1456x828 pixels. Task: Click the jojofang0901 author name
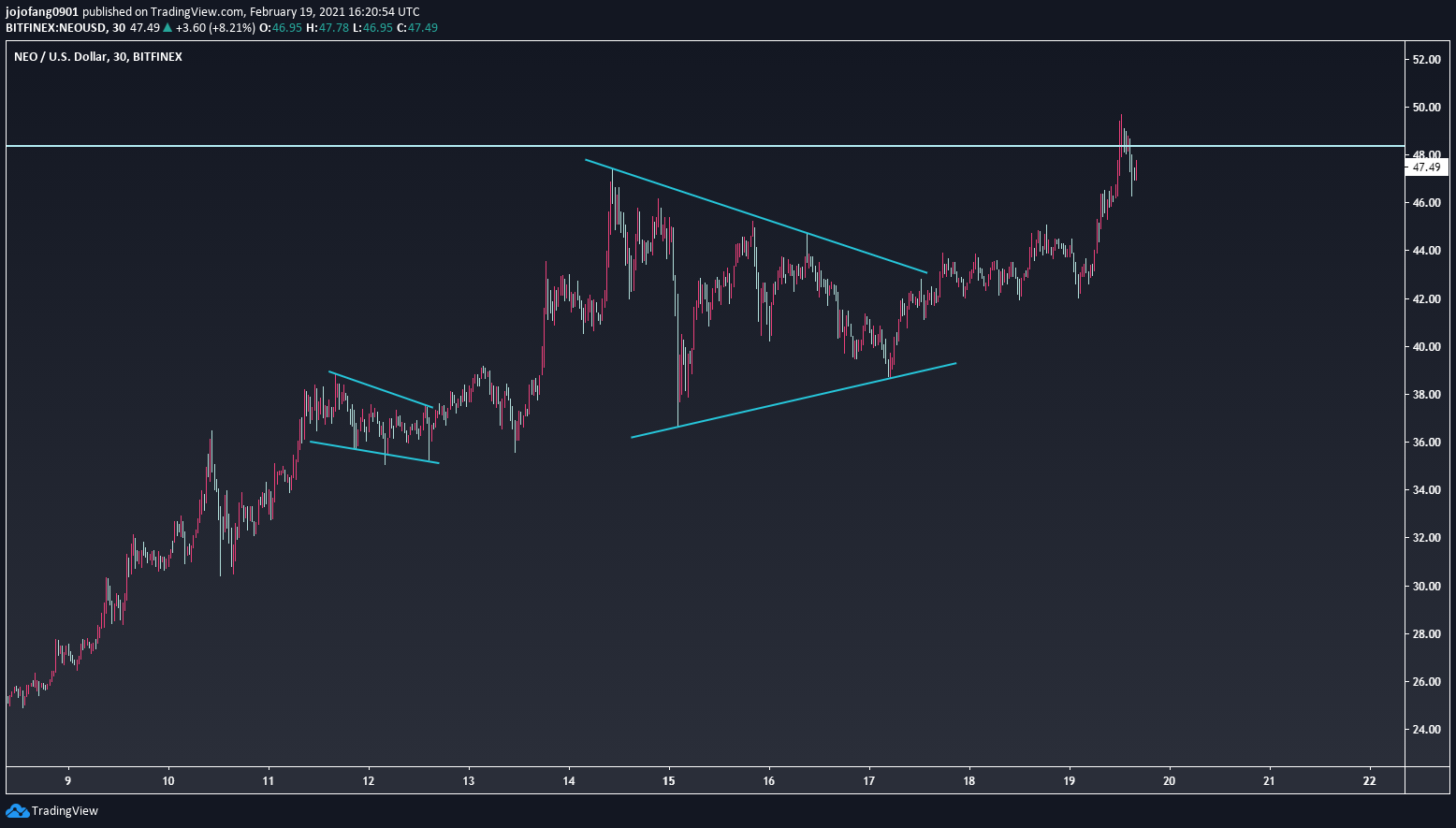coord(42,12)
